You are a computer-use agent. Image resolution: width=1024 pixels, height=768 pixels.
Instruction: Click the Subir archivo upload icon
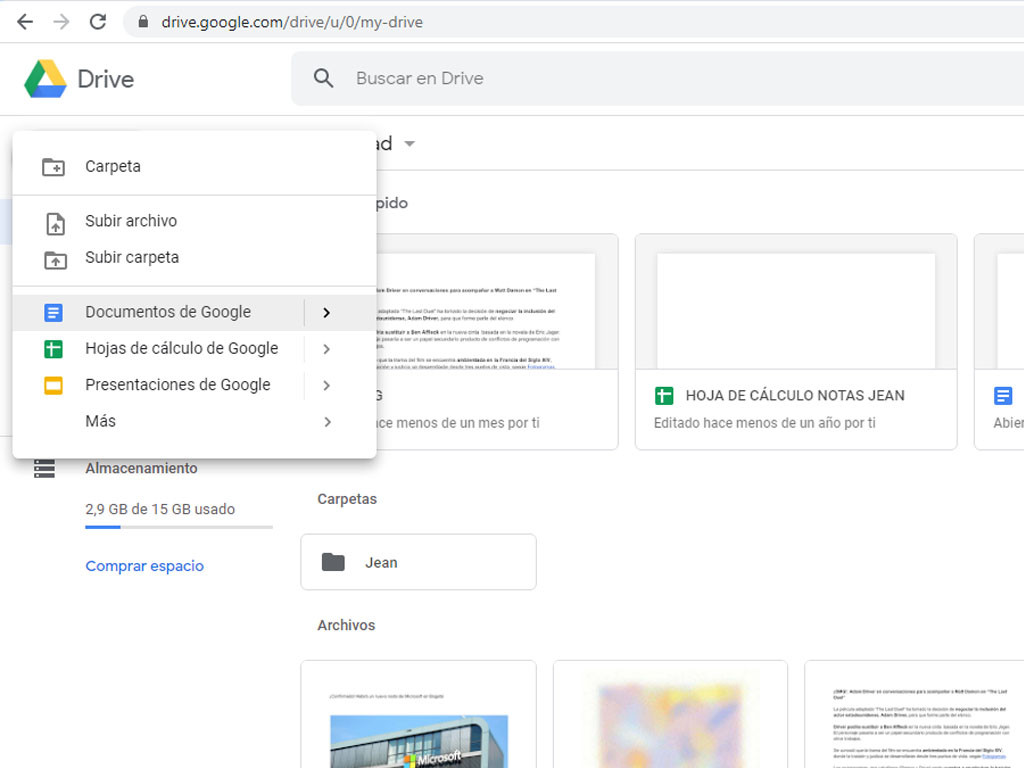53,220
